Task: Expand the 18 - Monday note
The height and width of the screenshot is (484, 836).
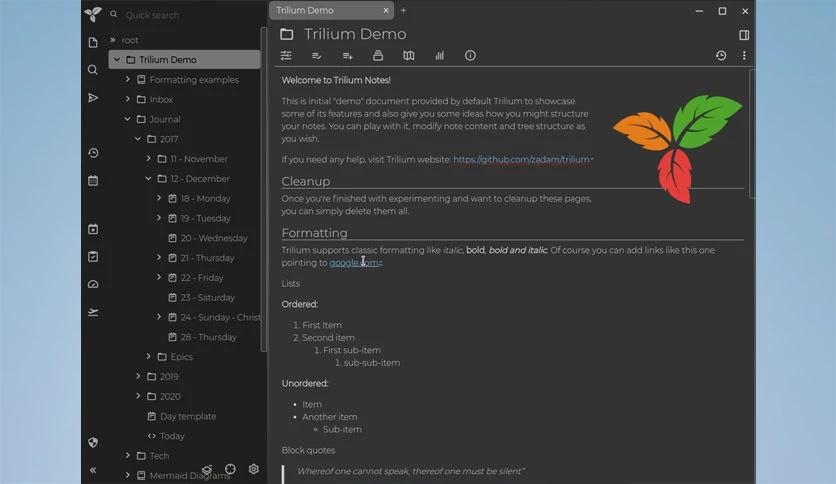Action: coord(159,198)
